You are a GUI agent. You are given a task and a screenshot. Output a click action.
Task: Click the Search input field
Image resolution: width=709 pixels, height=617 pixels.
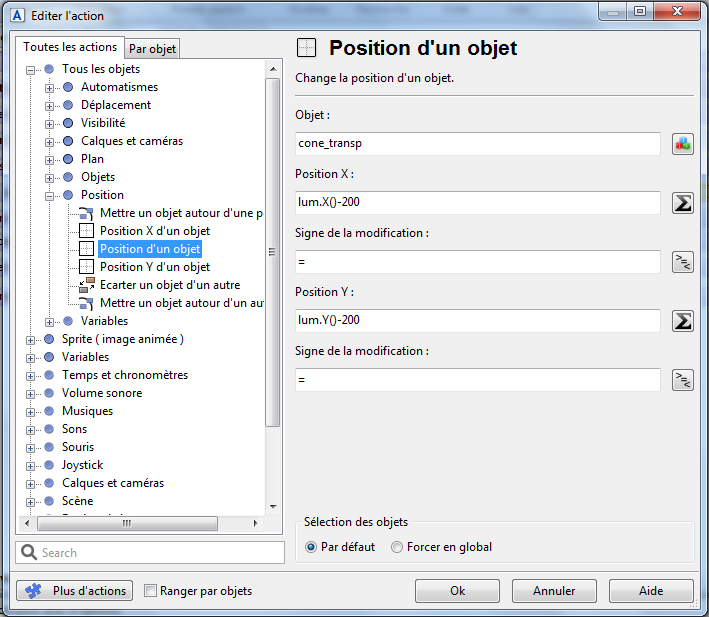150,552
